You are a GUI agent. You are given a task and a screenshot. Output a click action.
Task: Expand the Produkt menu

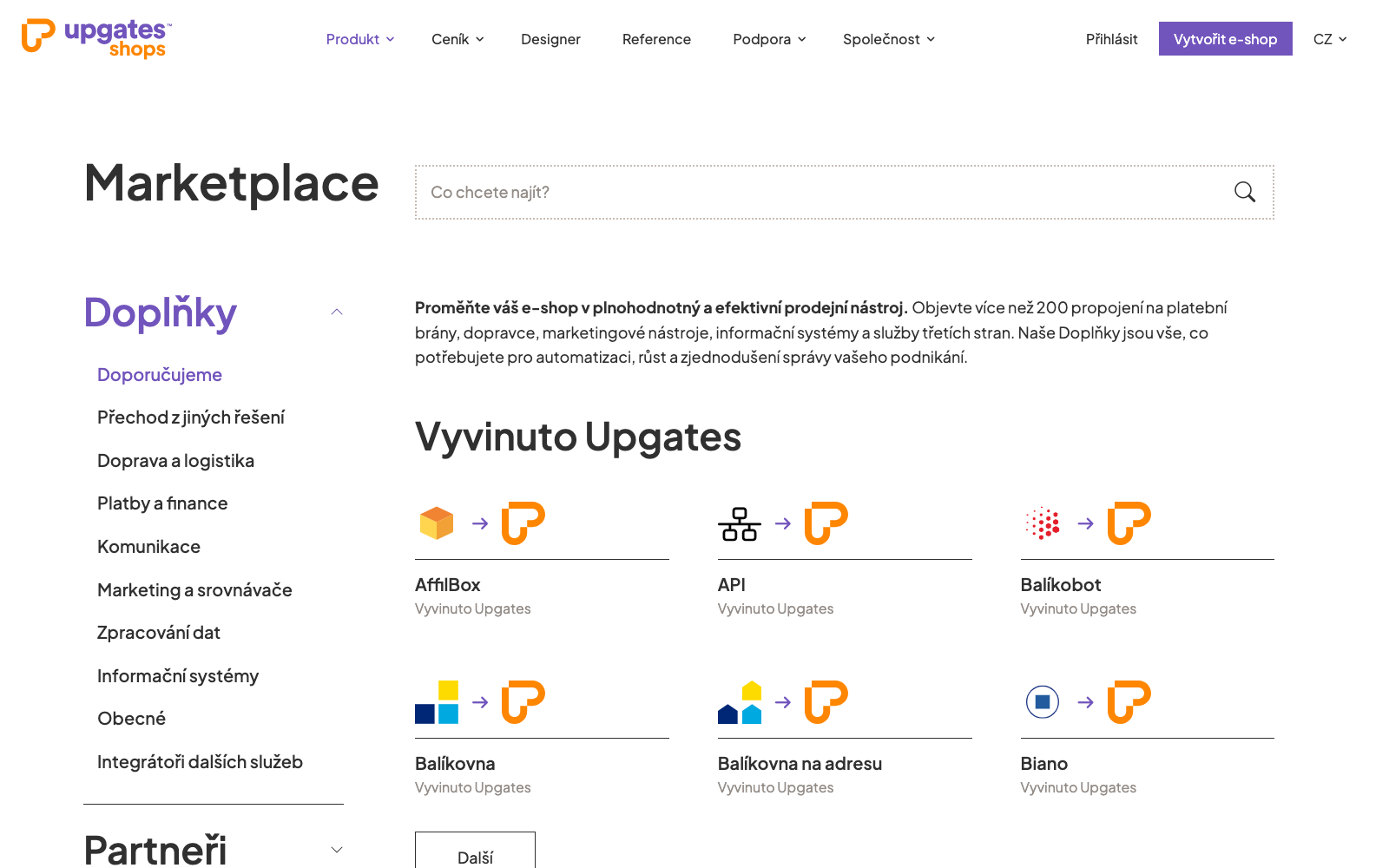click(x=360, y=39)
